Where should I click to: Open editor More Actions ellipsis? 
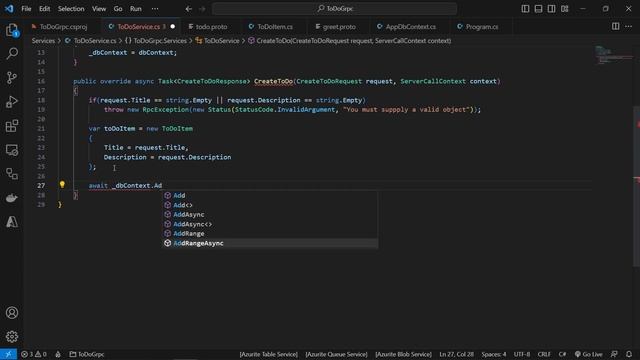pyautogui.click(x=628, y=27)
